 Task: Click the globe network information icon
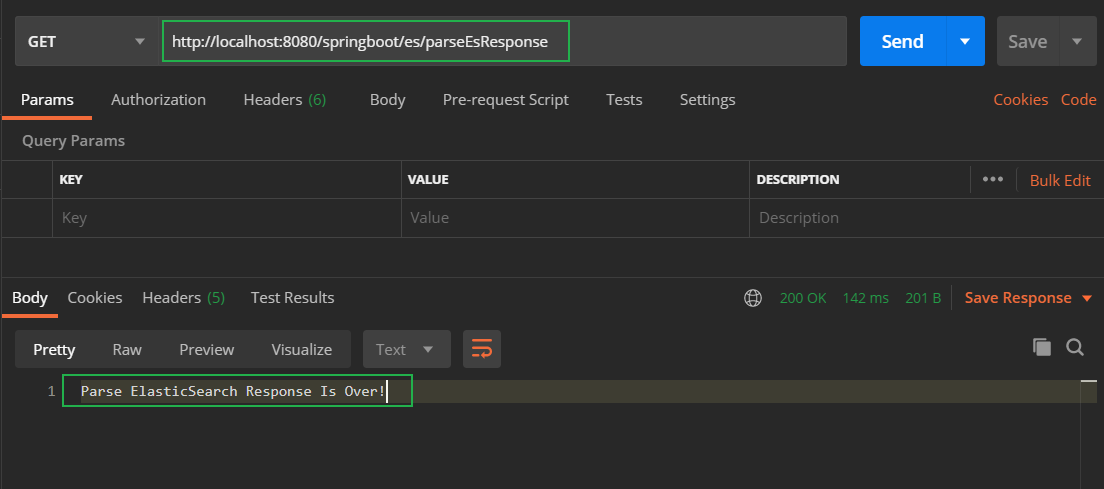tap(753, 298)
